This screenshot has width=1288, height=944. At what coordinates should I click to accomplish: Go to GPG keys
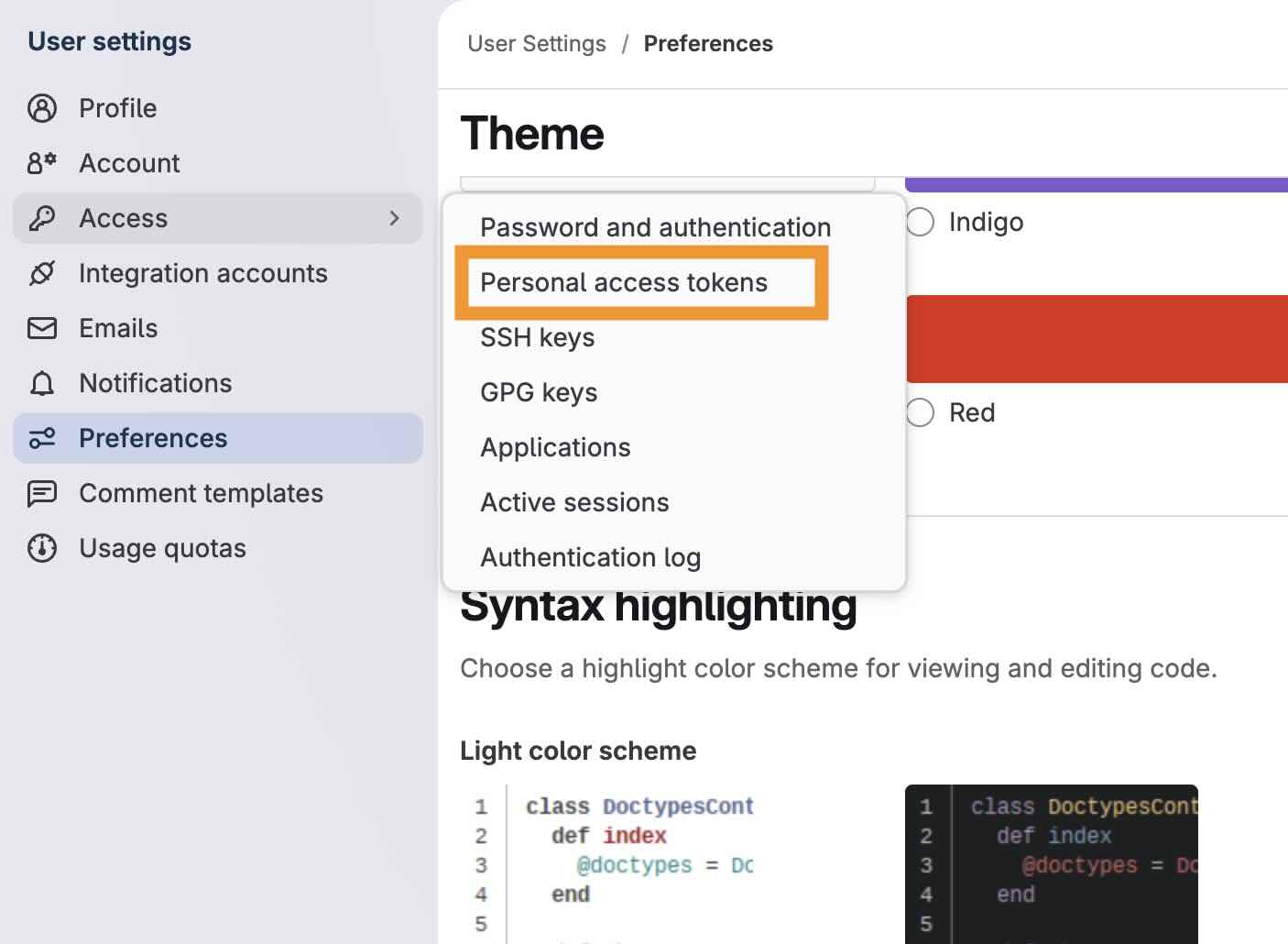pos(539,392)
